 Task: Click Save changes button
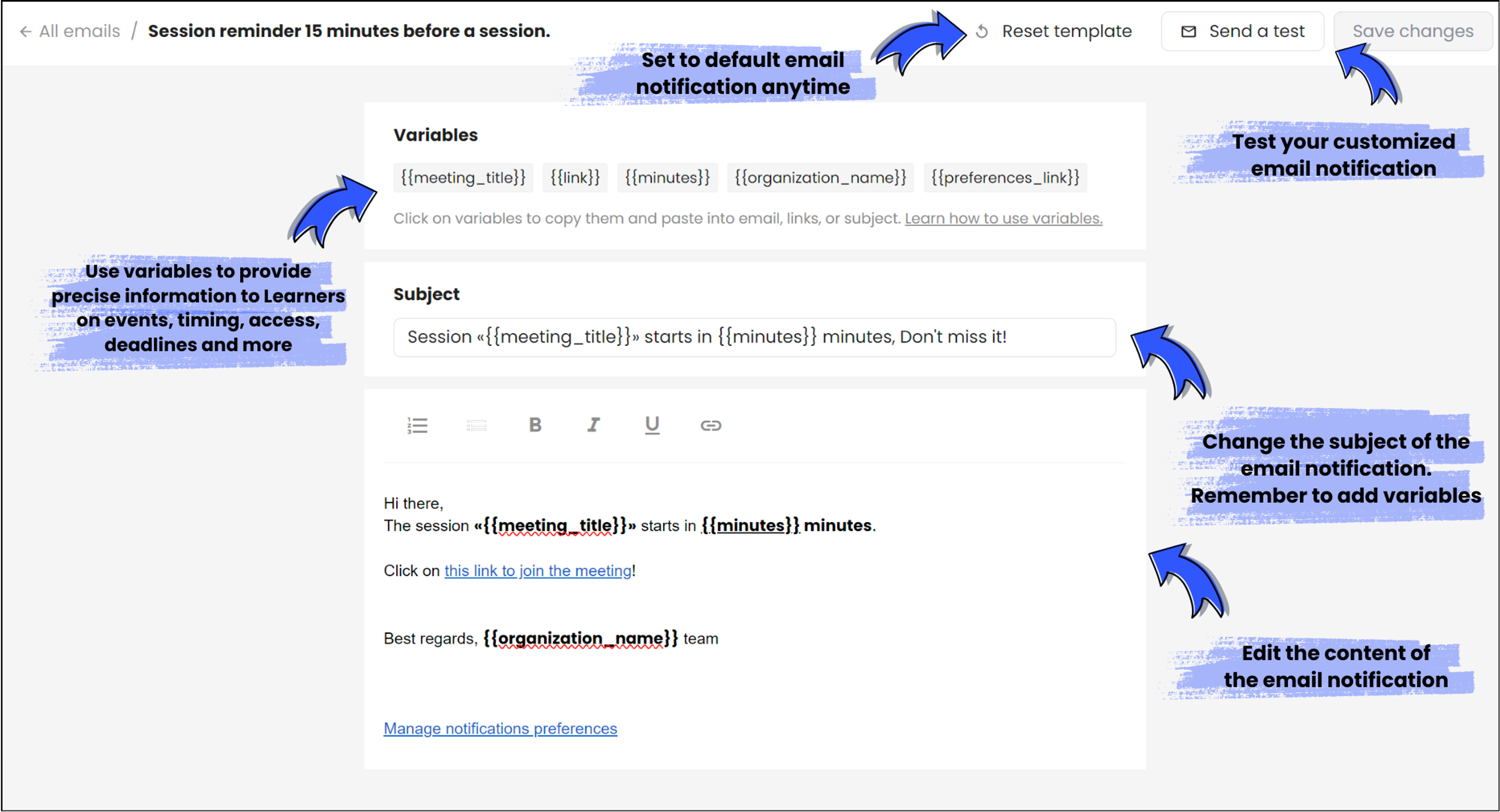click(x=1412, y=31)
